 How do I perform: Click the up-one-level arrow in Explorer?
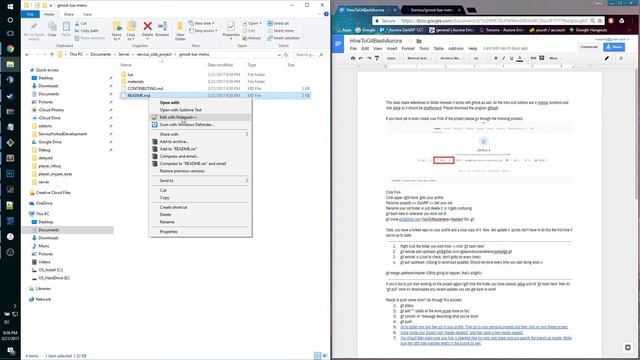click(x=52, y=54)
